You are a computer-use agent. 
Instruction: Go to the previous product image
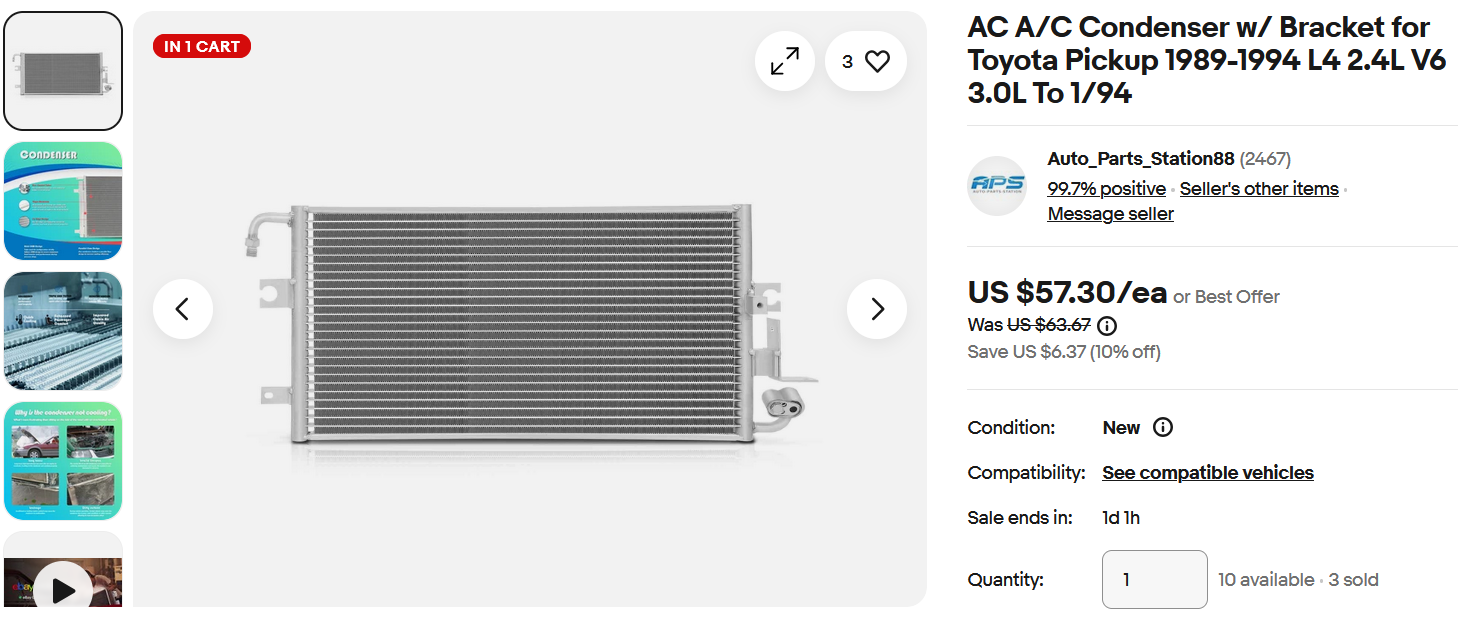[x=183, y=309]
